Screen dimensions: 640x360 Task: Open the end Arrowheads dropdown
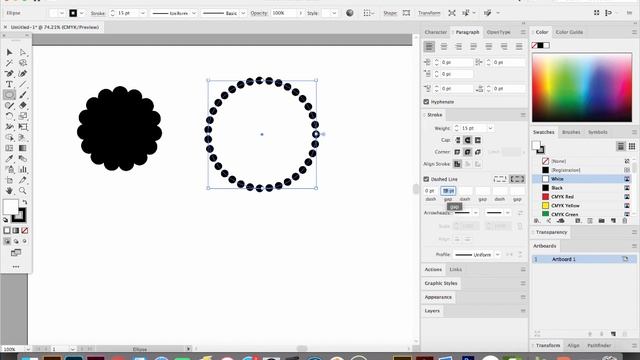[x=508, y=213]
